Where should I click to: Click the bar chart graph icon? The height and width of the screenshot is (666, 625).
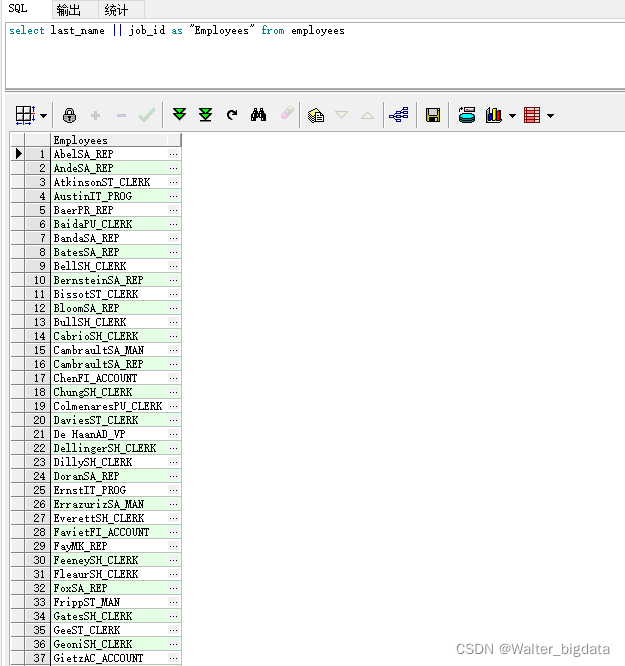[x=494, y=115]
